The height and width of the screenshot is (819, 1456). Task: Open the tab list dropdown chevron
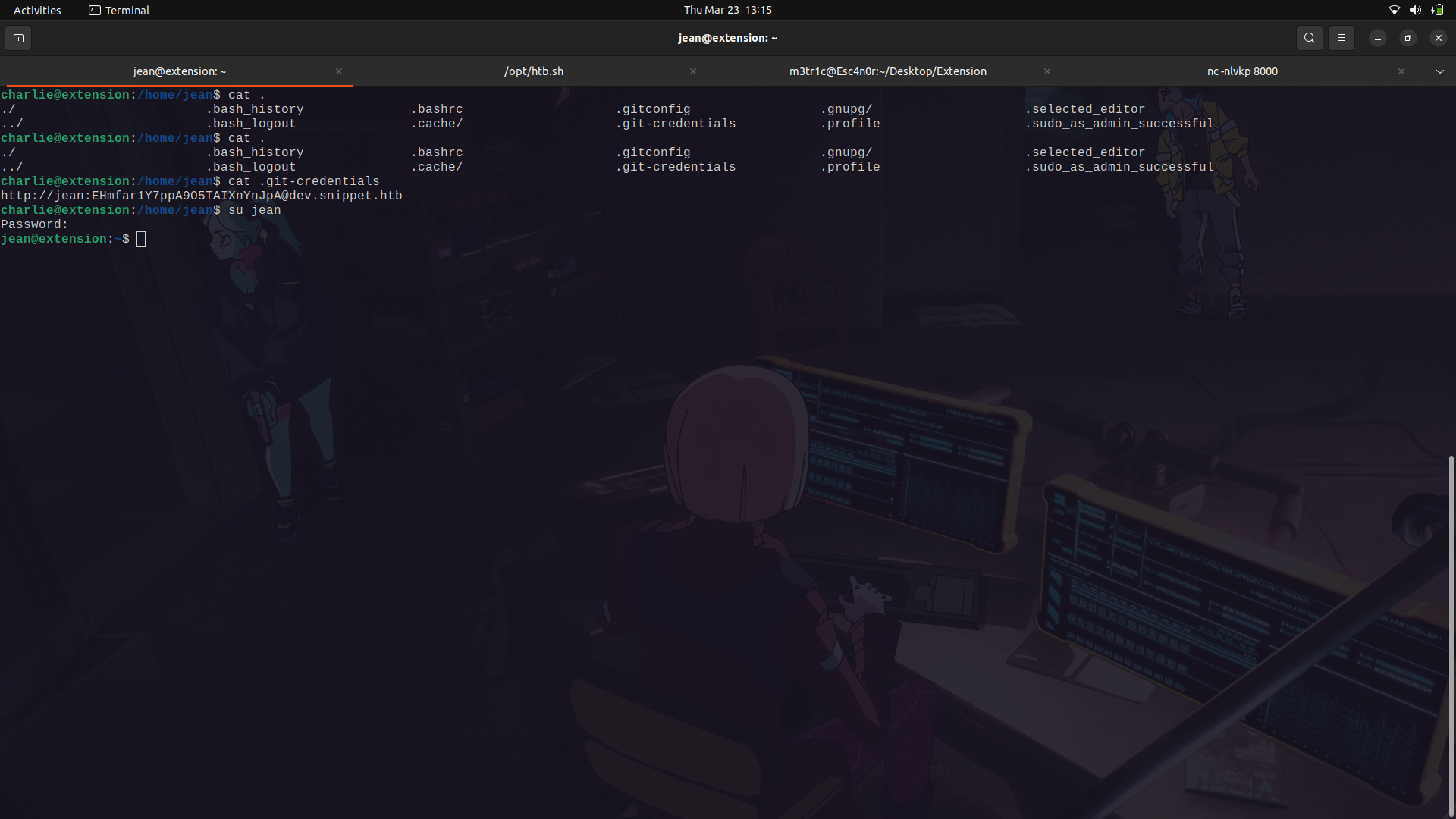coord(1439,71)
